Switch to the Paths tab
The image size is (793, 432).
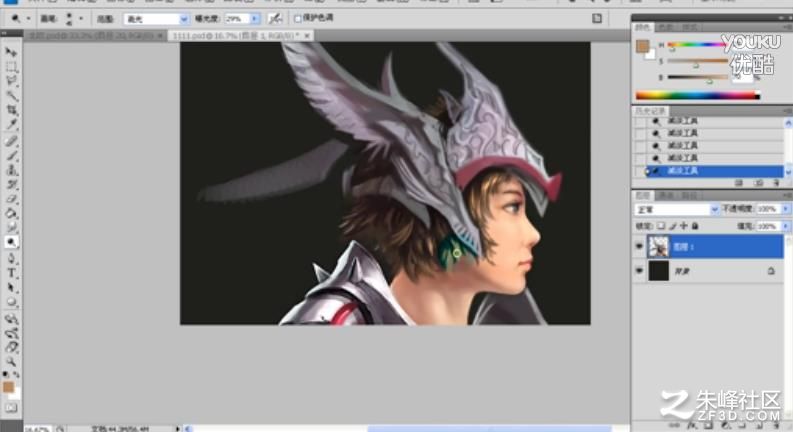click(689, 195)
